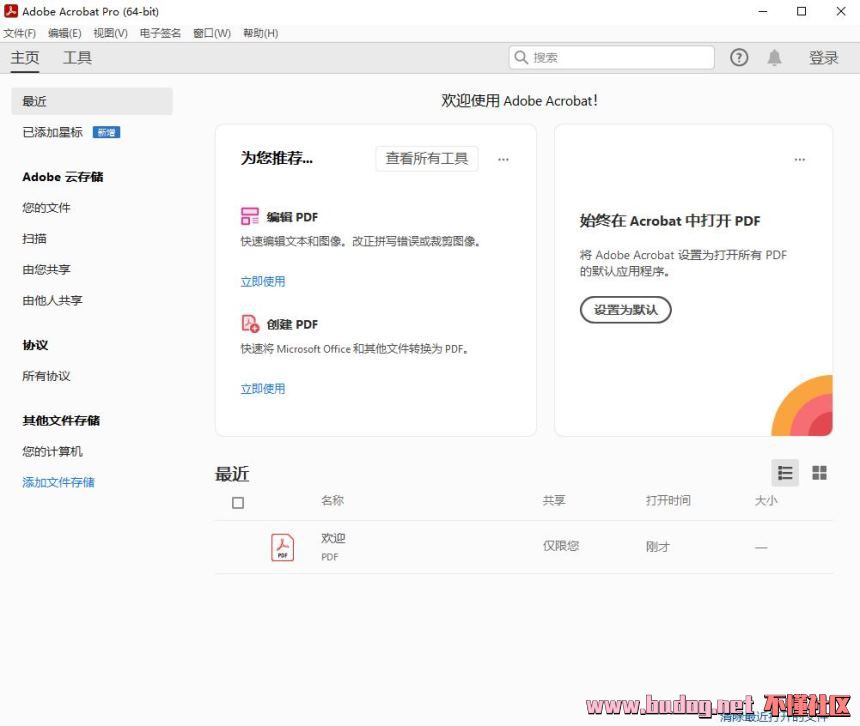Viewport: 860px width, 726px height.
Task: Switch to the 工具 tab
Action: 77,58
